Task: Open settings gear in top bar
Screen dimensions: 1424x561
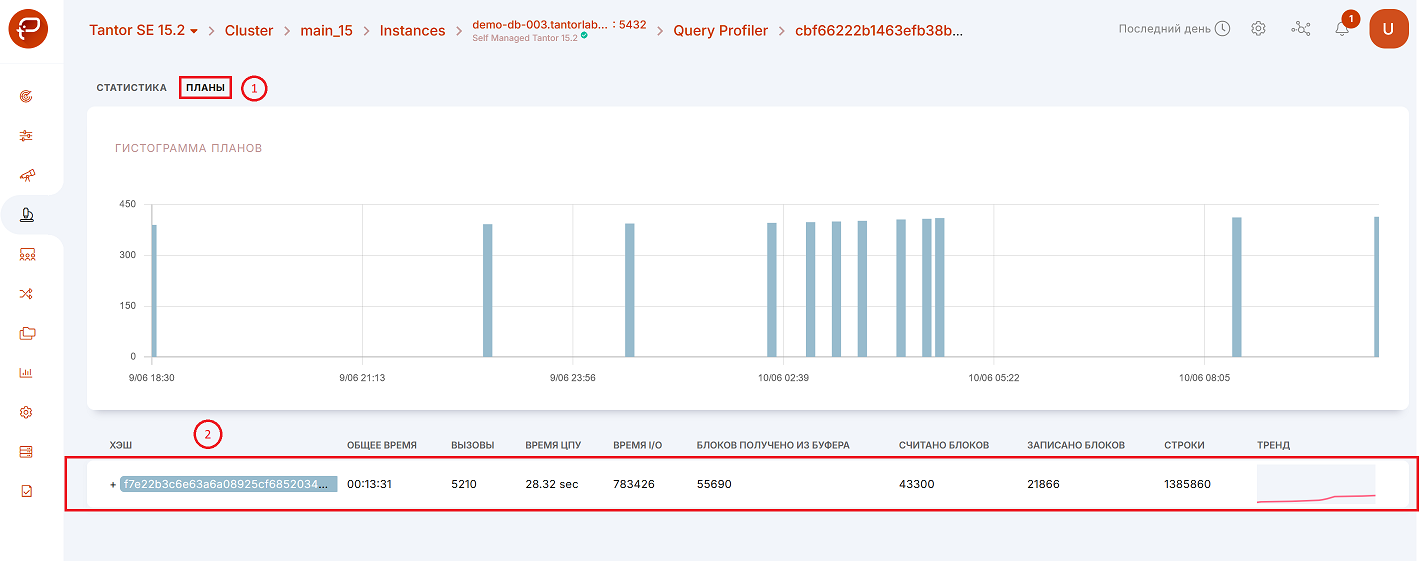Action: 1259,29
